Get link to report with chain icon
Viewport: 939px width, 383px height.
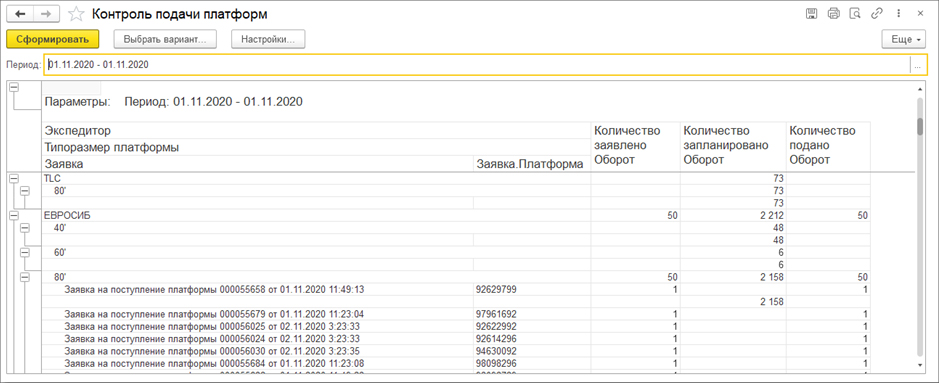(877, 13)
